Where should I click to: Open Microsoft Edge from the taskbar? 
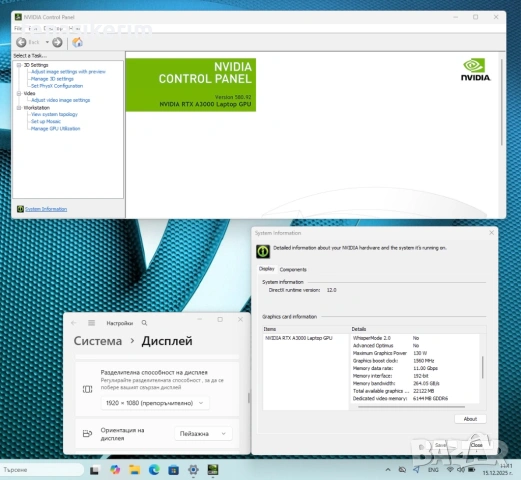pos(154,470)
